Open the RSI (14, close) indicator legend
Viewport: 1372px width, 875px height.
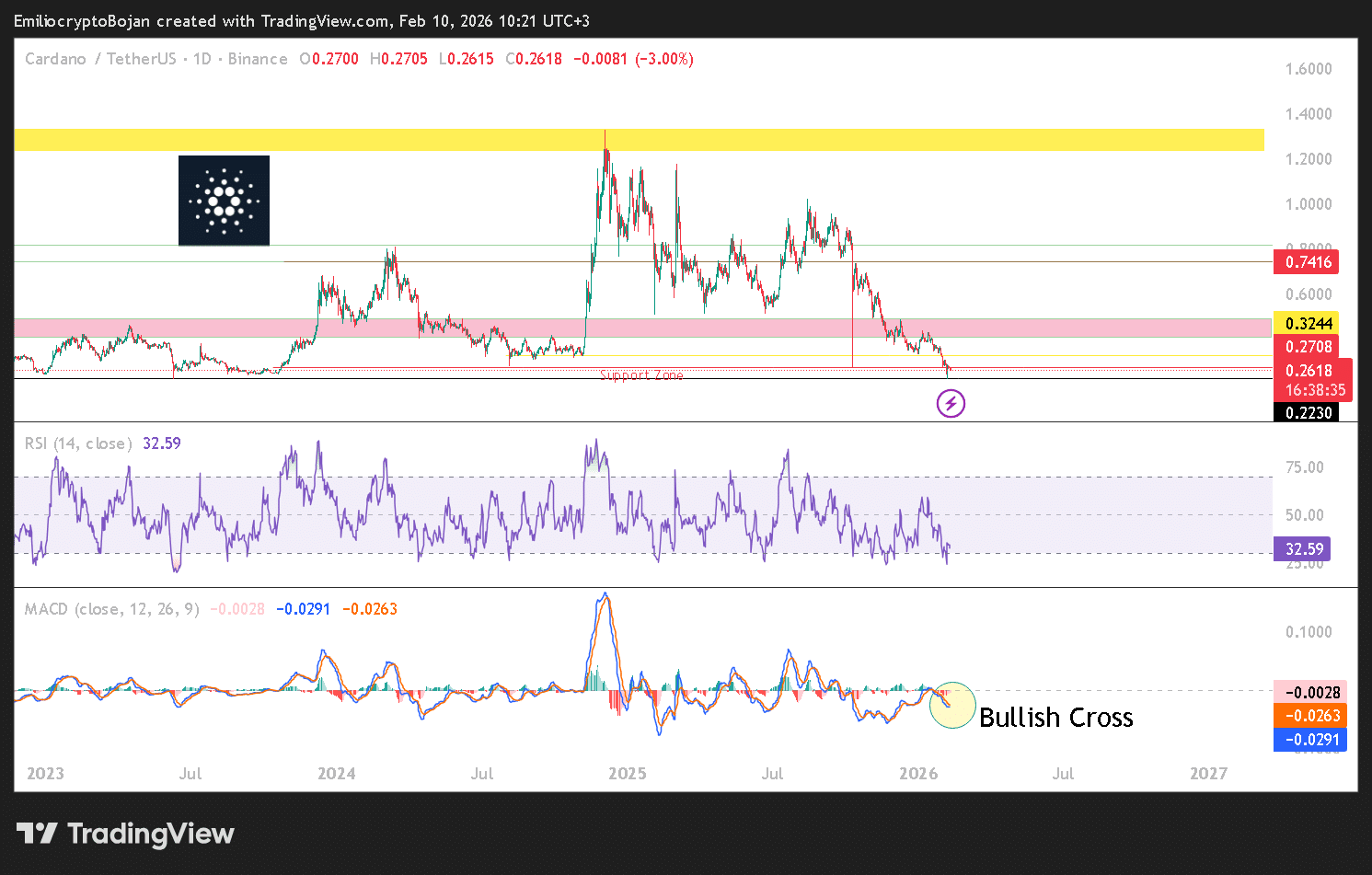pos(79,443)
